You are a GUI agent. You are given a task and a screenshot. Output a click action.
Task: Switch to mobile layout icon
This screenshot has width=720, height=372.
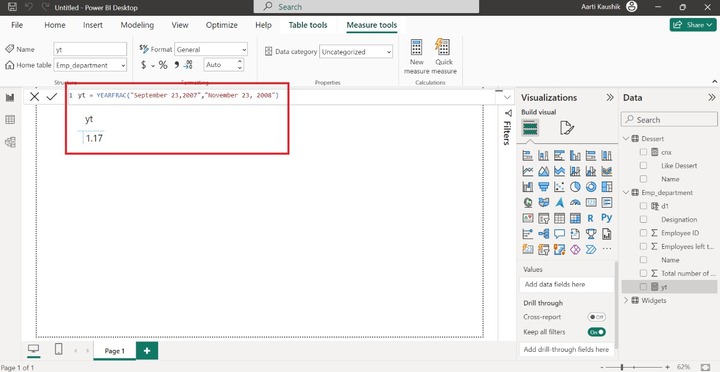(x=59, y=349)
